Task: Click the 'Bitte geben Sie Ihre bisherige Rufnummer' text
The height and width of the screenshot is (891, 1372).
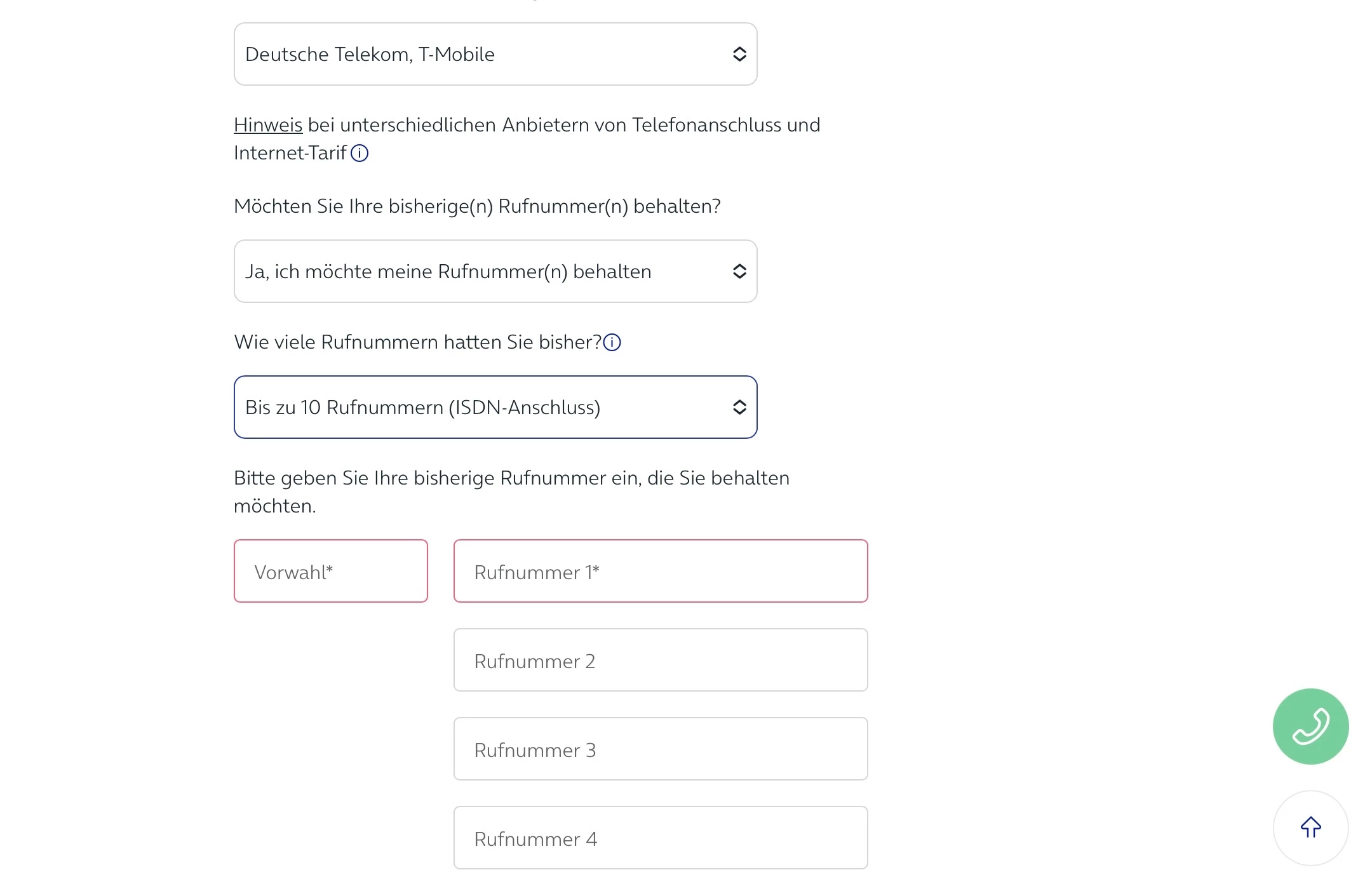Action: point(511,478)
